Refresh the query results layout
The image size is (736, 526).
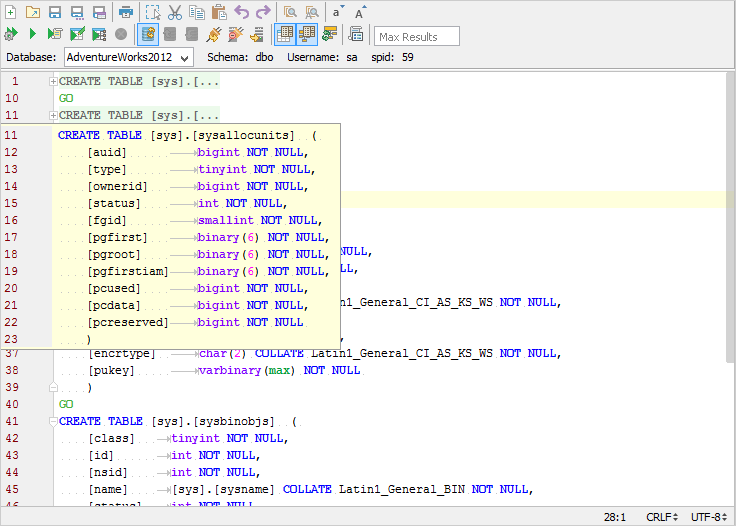(330, 34)
